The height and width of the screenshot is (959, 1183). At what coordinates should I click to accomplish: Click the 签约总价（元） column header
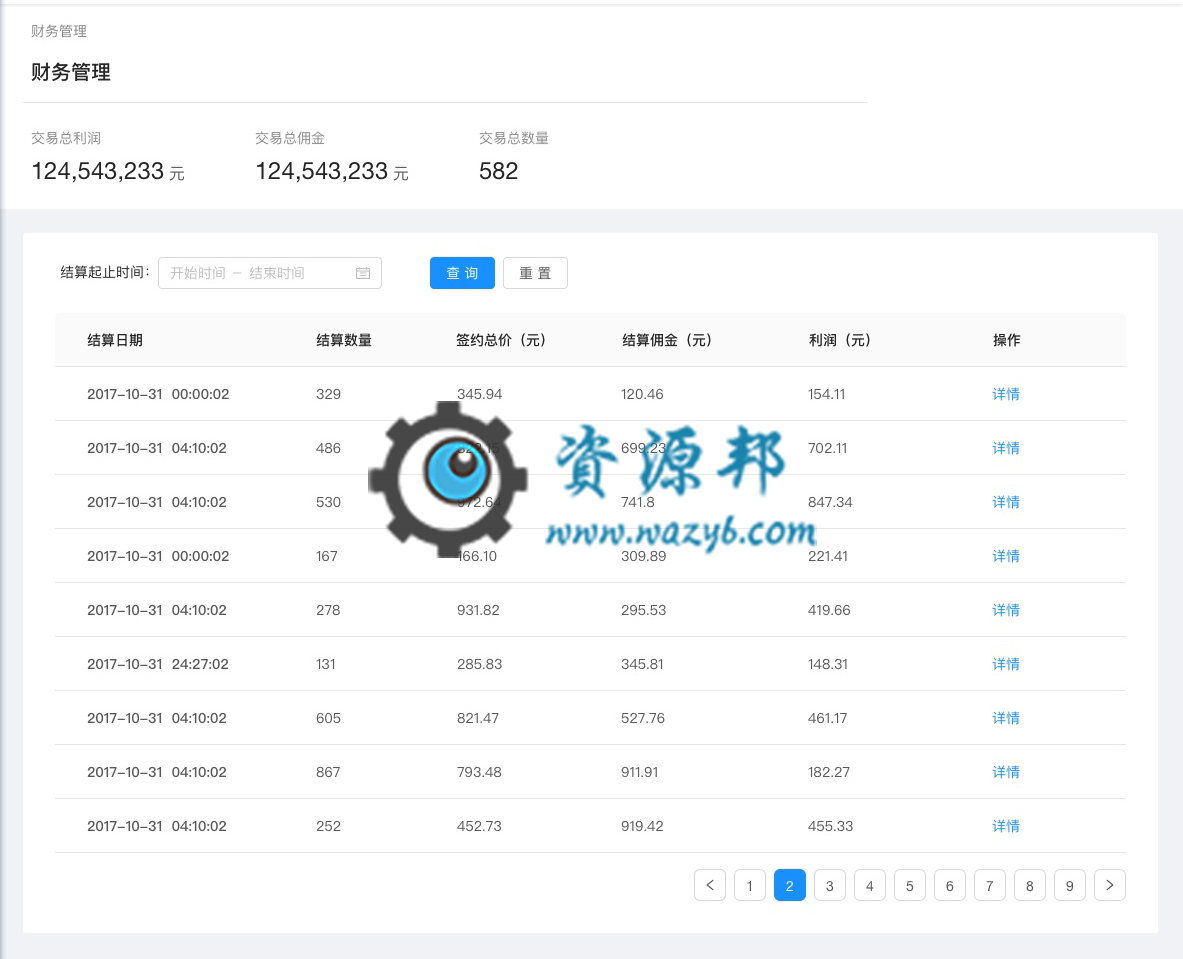pos(502,340)
